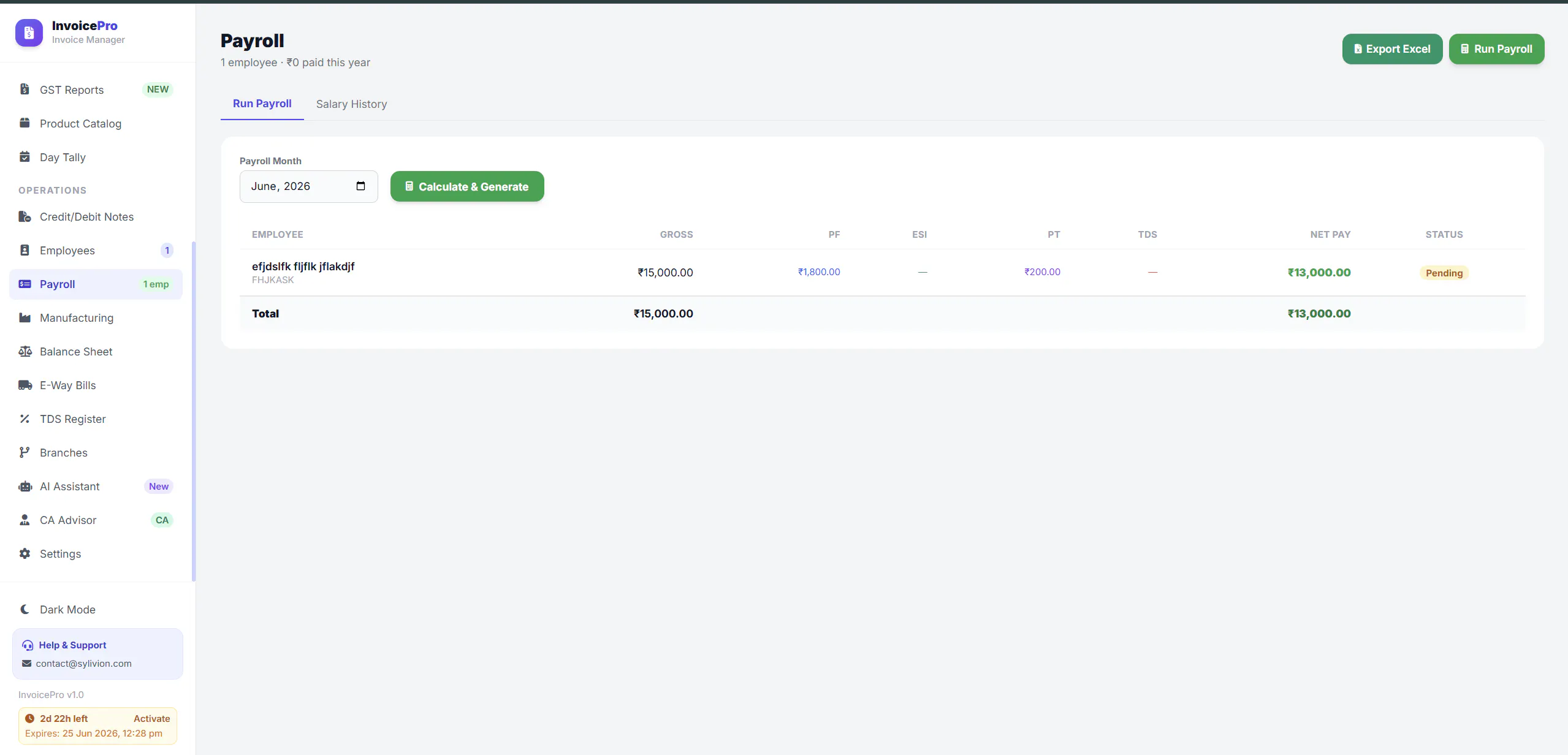
Task: Open the calendar picker in Payroll Month
Action: pos(360,186)
